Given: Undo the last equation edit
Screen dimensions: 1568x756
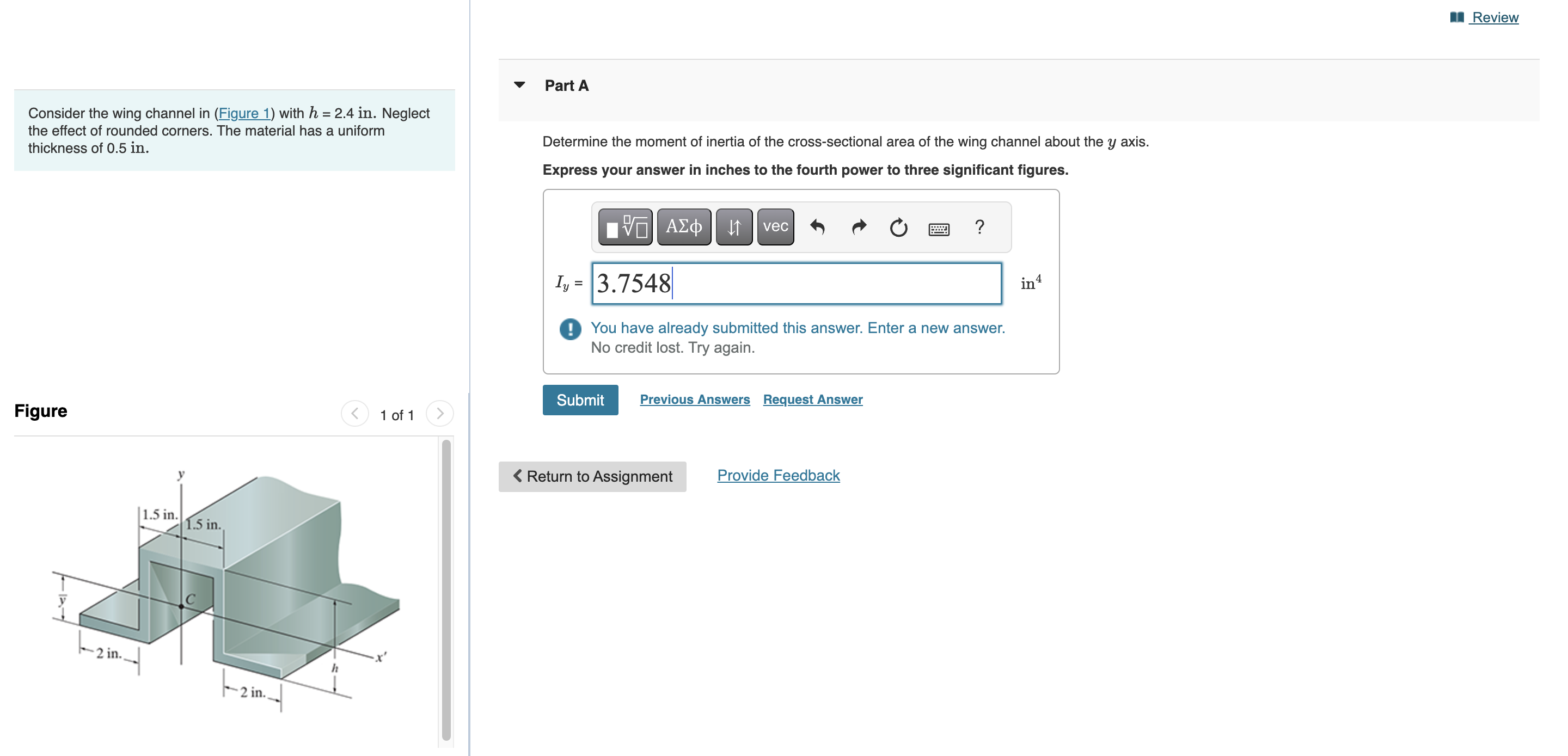Looking at the screenshot, I should (818, 226).
